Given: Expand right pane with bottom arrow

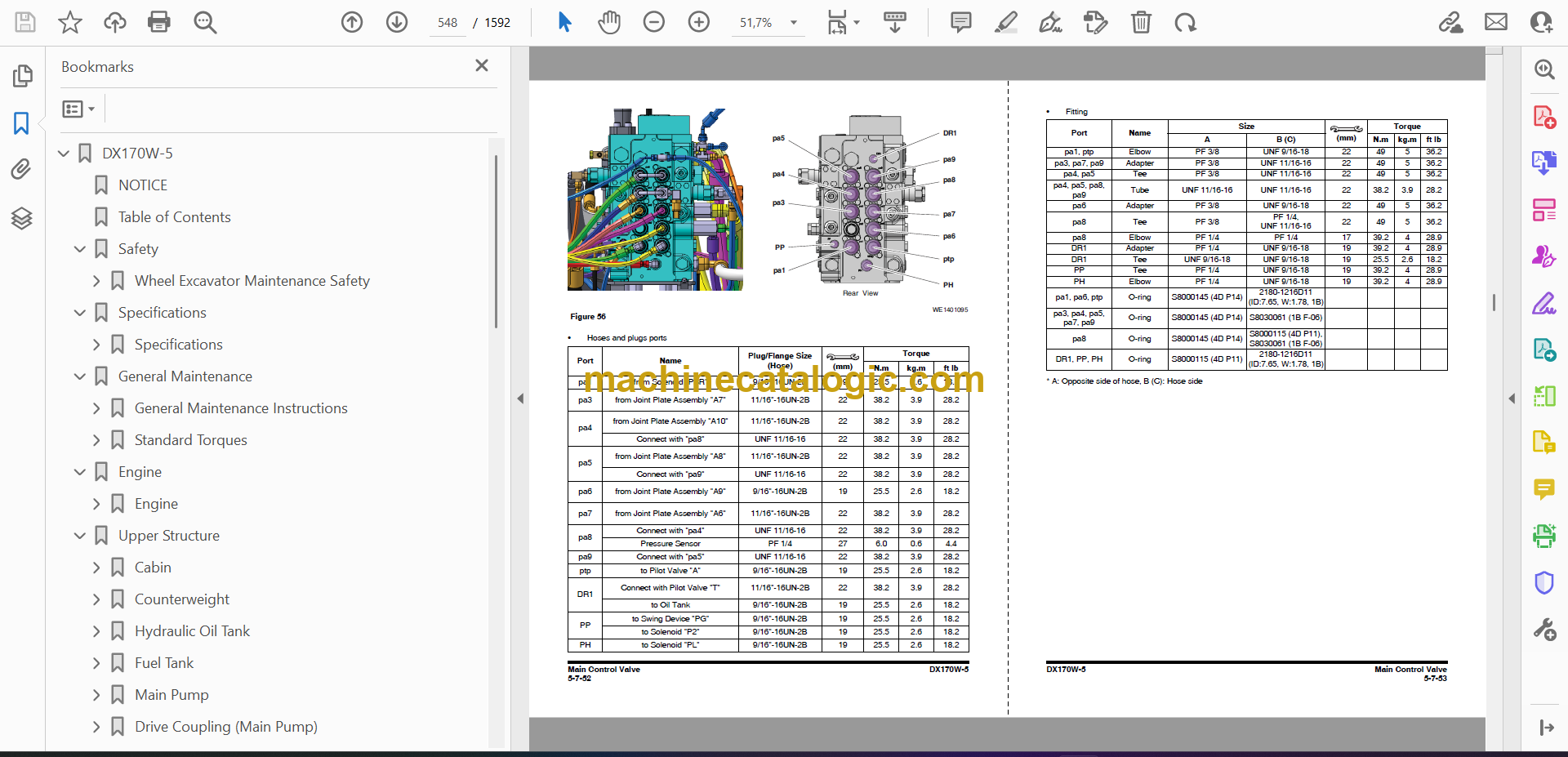Looking at the screenshot, I should coord(1546,728).
